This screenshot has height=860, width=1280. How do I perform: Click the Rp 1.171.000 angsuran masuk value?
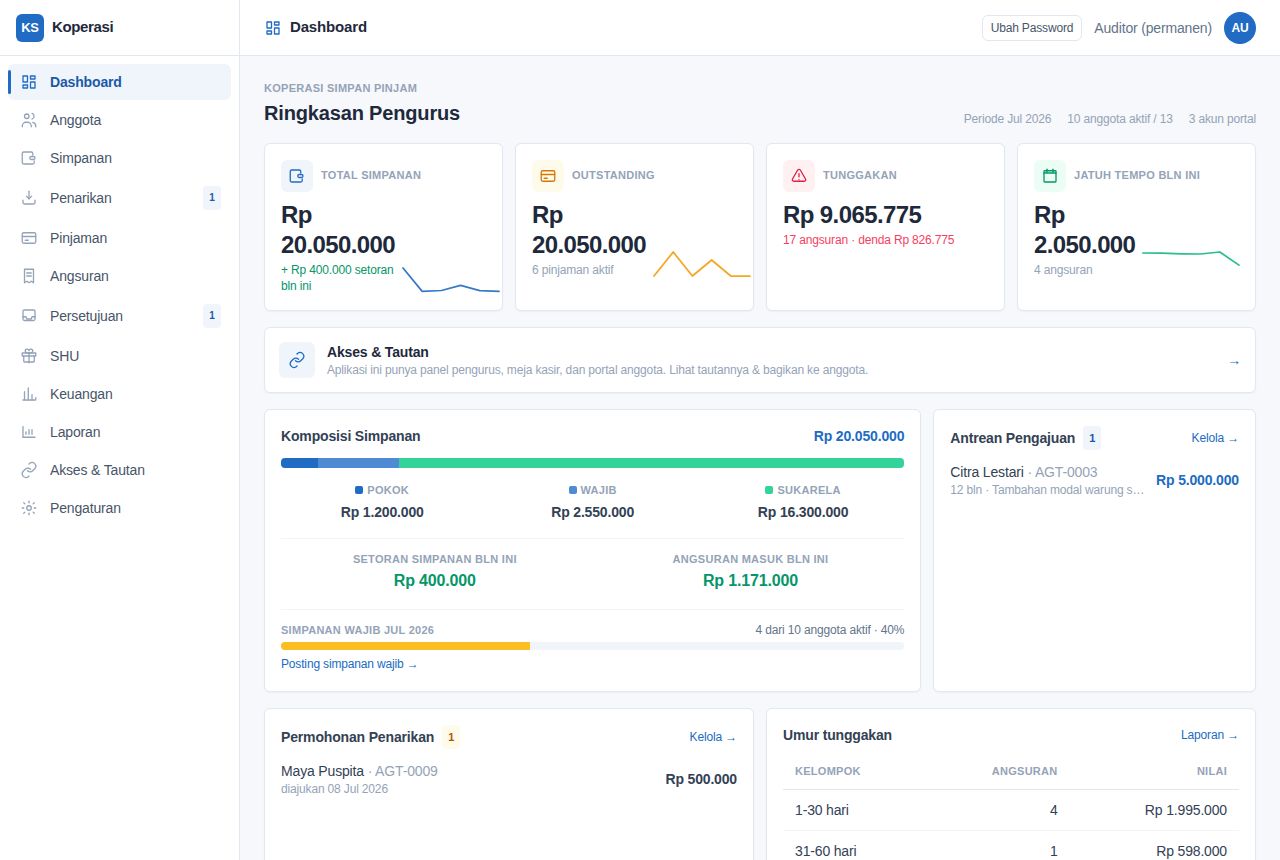coord(750,580)
